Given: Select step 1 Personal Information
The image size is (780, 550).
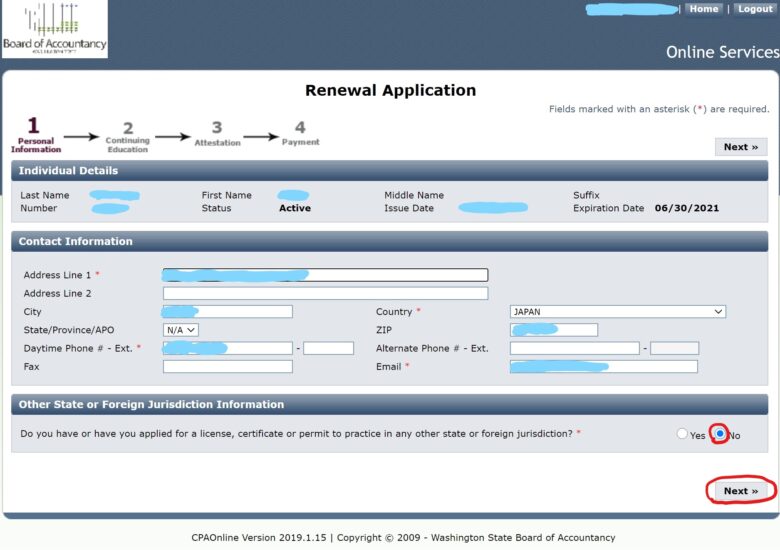Looking at the screenshot, I should (36, 135).
